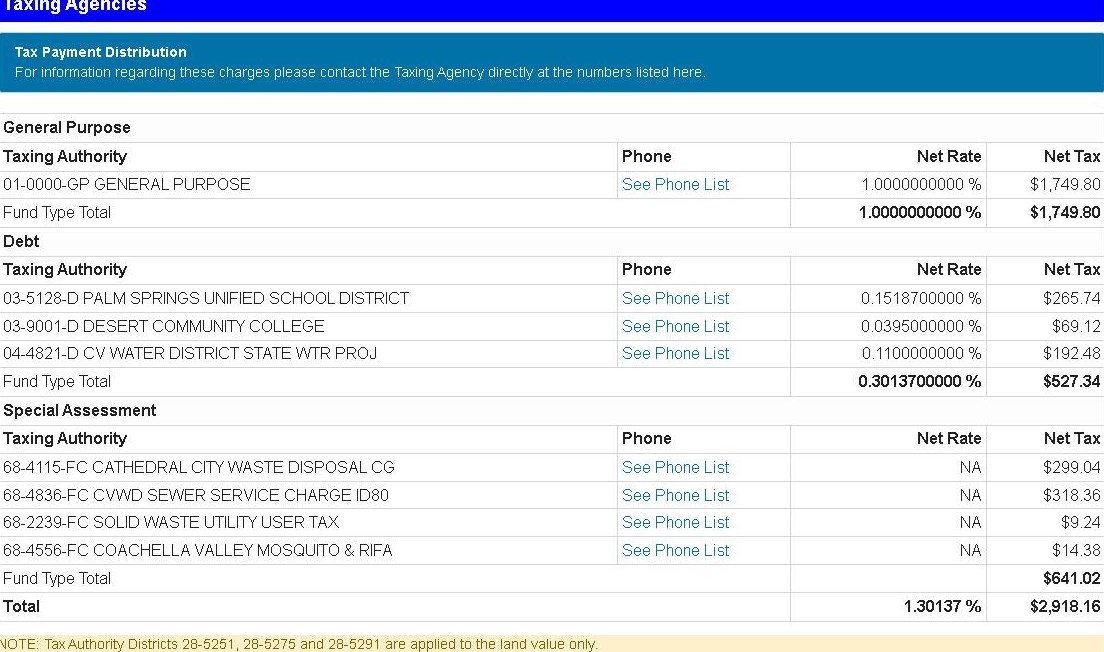Open See Phone List for General Purpose
The width and height of the screenshot is (1104, 652).
(x=675, y=184)
